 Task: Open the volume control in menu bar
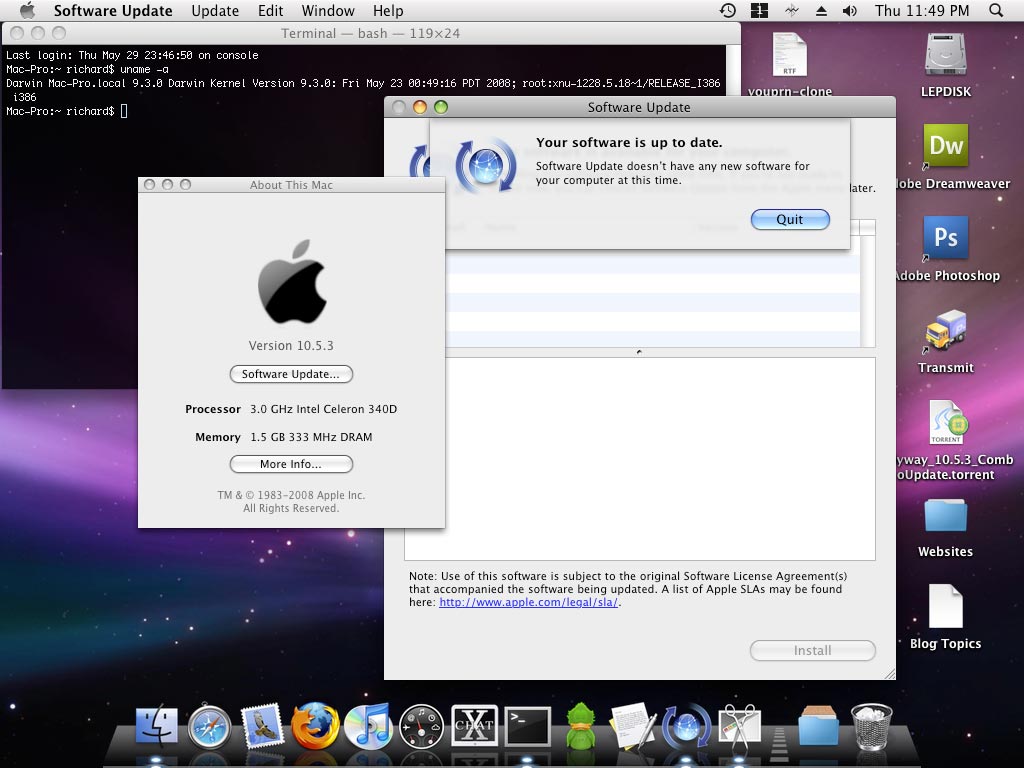[x=850, y=10]
